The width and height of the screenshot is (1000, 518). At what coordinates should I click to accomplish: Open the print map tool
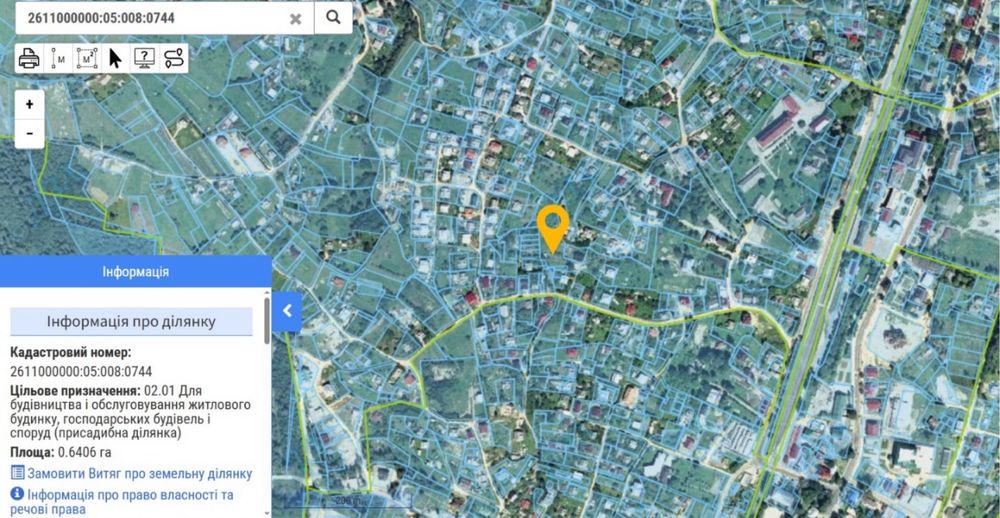(29, 59)
